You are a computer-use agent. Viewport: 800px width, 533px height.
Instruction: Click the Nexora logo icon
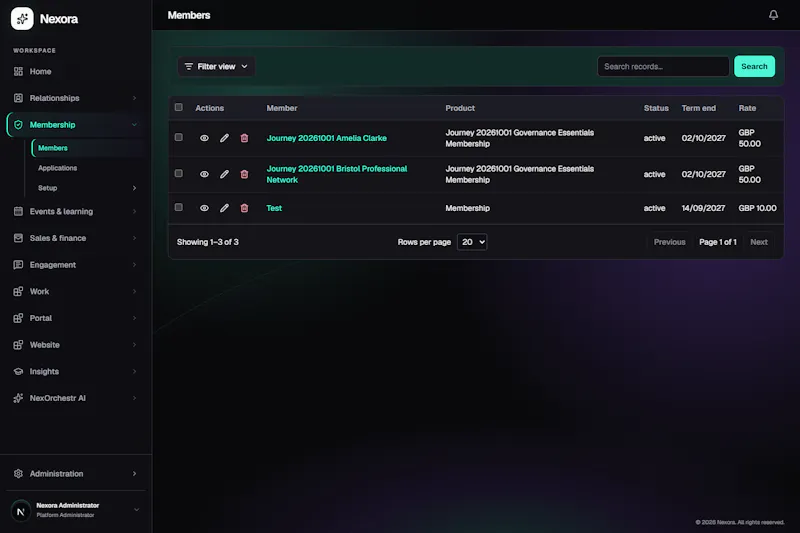click(x=22, y=18)
